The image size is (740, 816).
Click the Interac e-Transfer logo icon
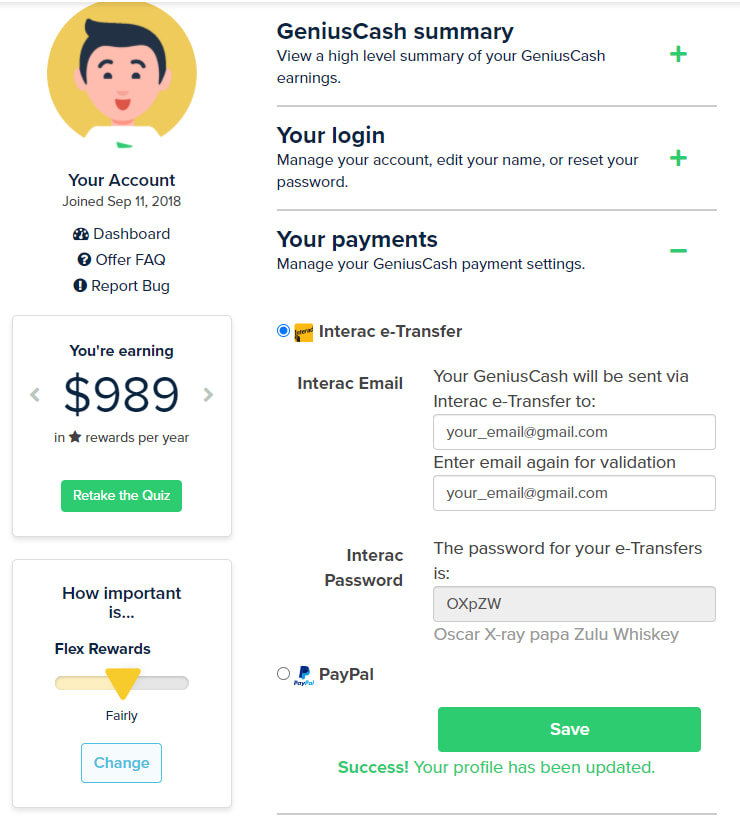[x=304, y=332]
